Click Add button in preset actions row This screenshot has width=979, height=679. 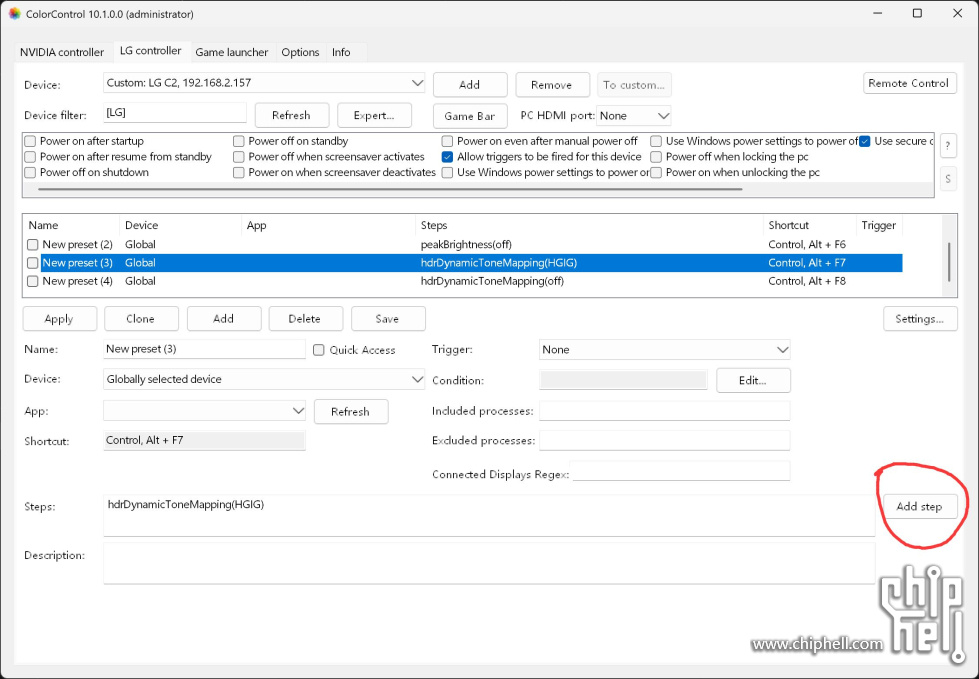[x=224, y=319]
